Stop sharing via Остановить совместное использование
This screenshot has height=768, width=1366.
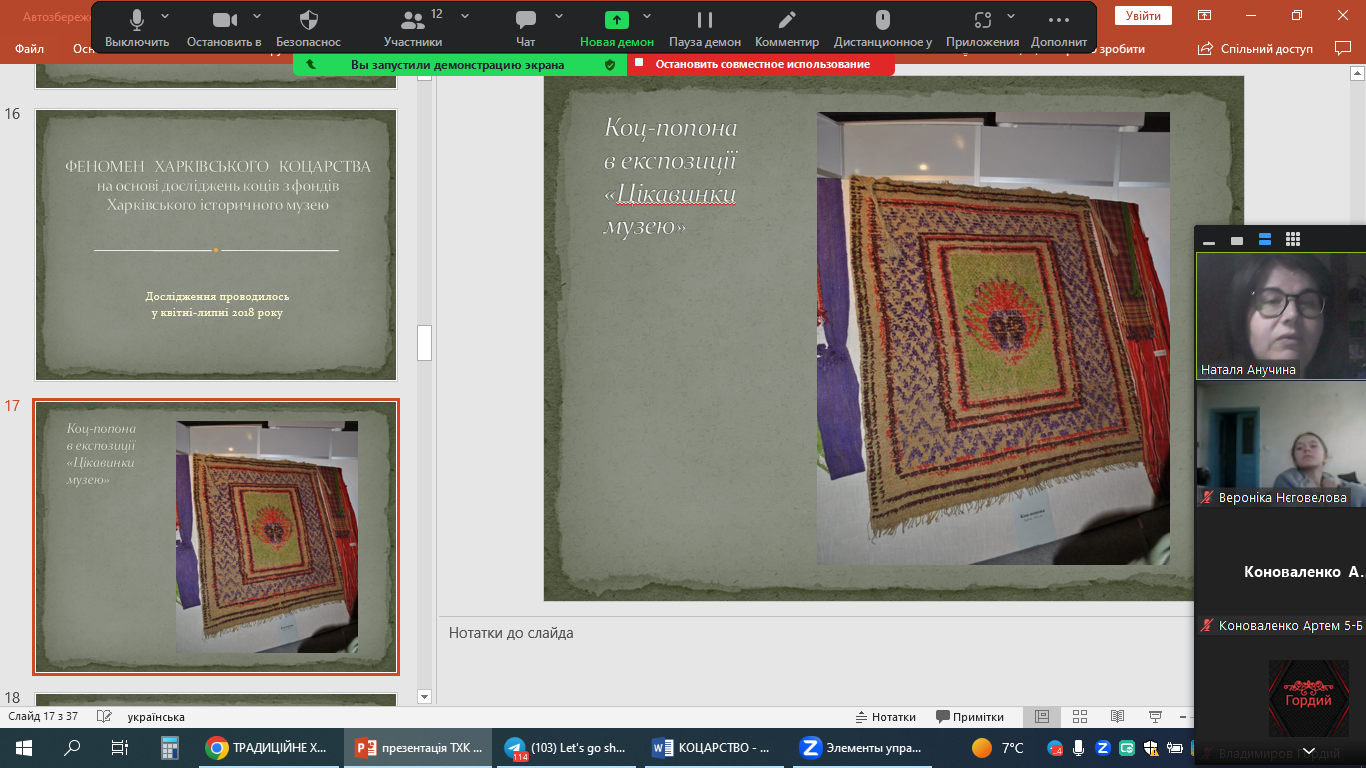(761, 64)
